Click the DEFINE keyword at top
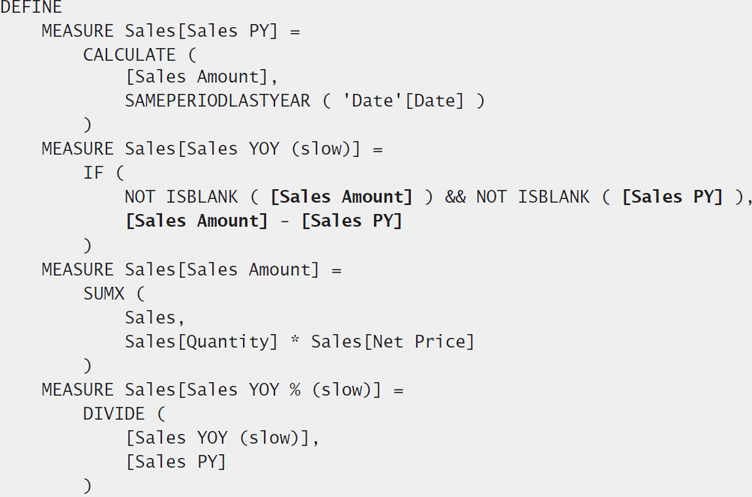This screenshot has height=497, width=752. [x=31, y=7]
